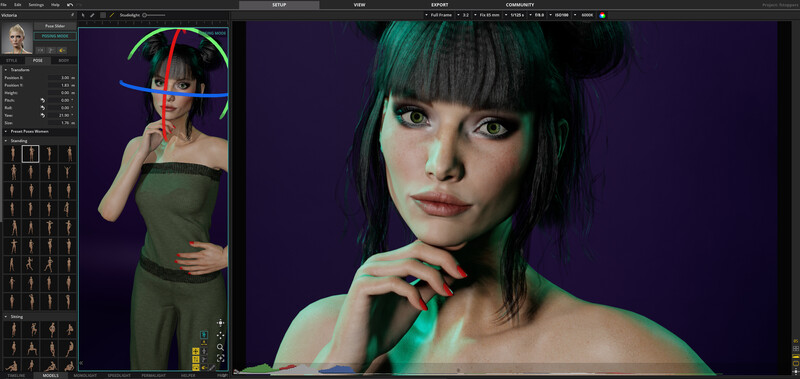Toggle POSING MODE on
The image size is (800, 379).
55,36
